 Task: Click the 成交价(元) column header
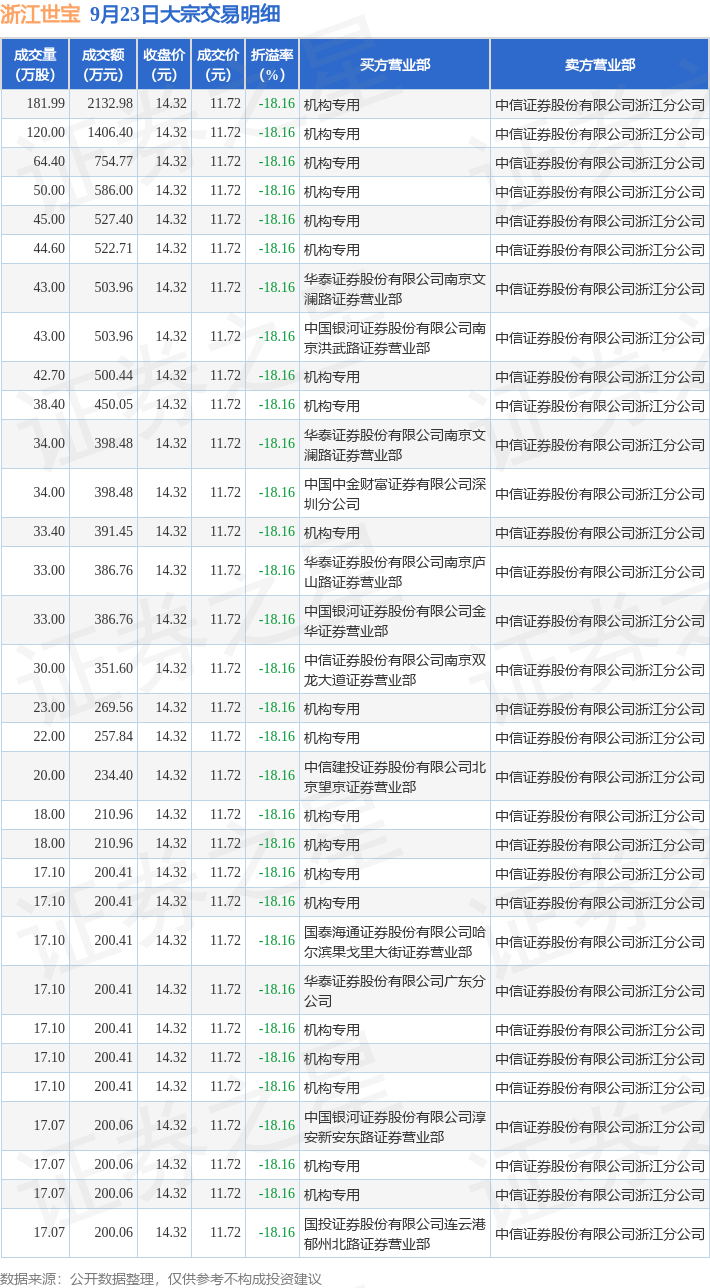(218, 65)
